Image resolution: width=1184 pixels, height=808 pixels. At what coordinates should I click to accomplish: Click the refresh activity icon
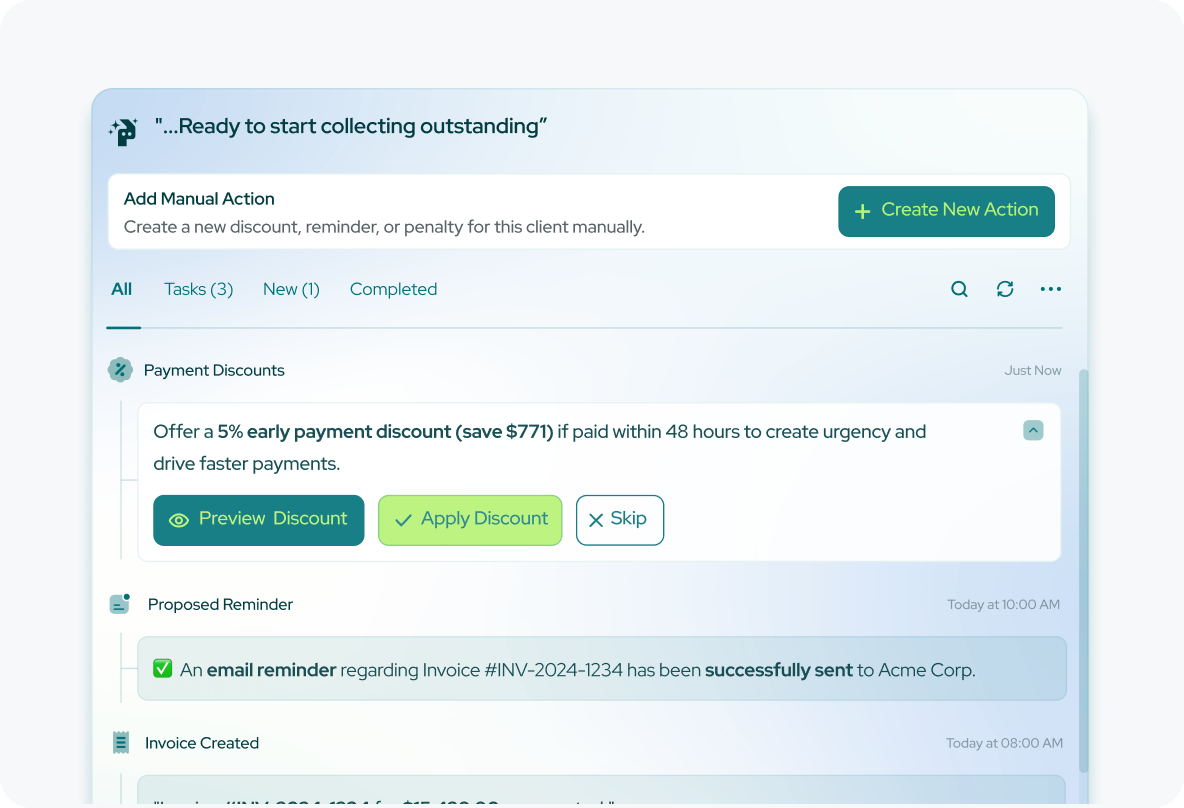pyautogui.click(x=1005, y=289)
